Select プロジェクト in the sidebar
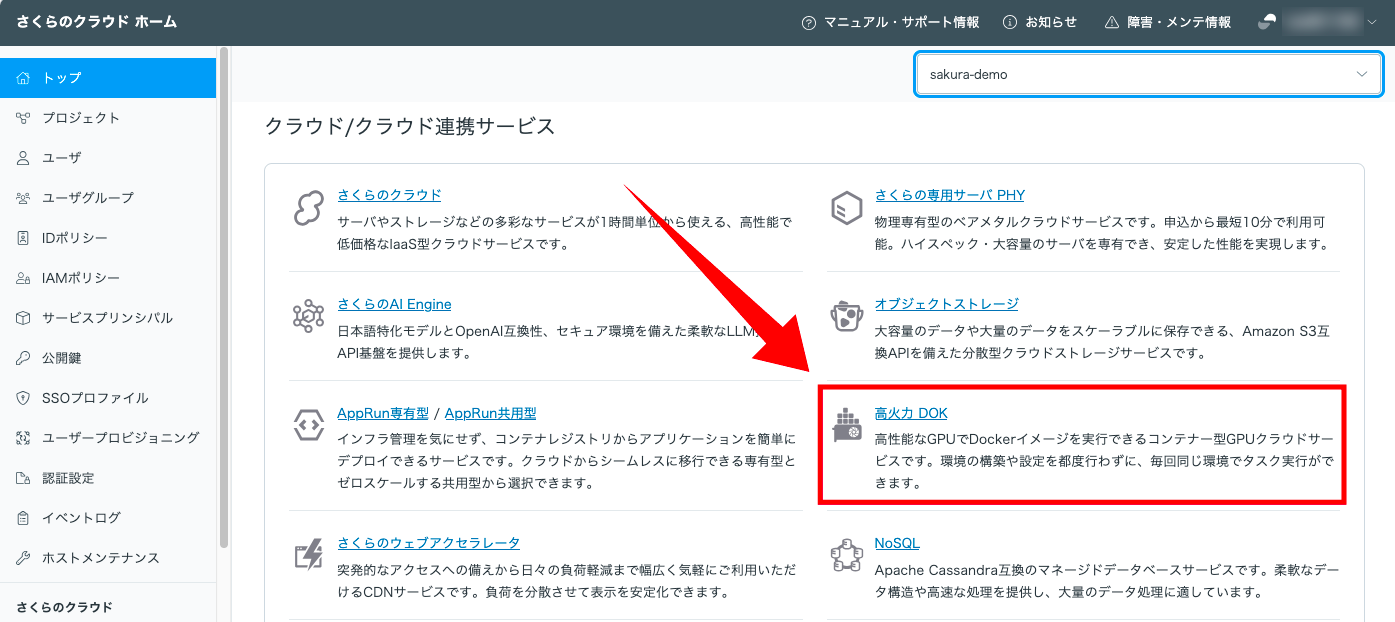The image size is (1395, 622). [x=80, y=118]
